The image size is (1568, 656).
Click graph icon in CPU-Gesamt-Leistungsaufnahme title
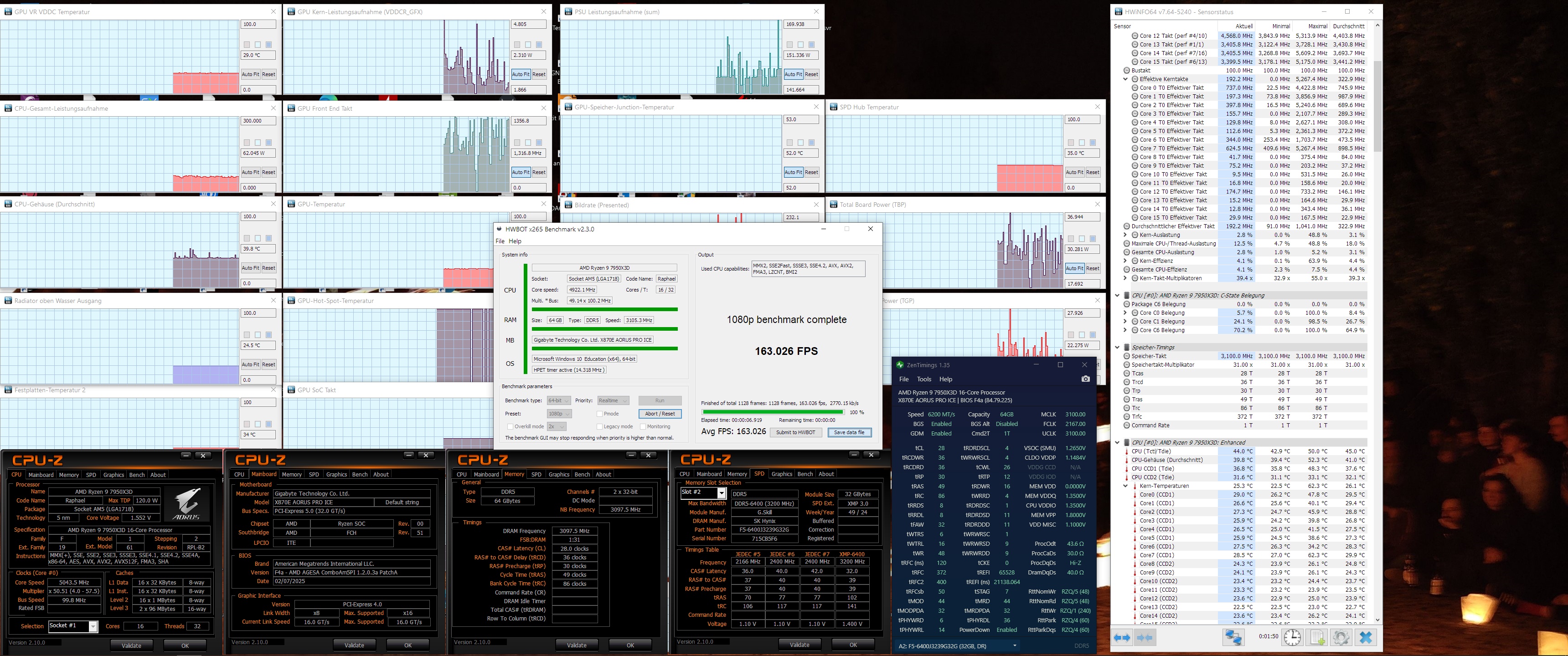[x=8, y=108]
